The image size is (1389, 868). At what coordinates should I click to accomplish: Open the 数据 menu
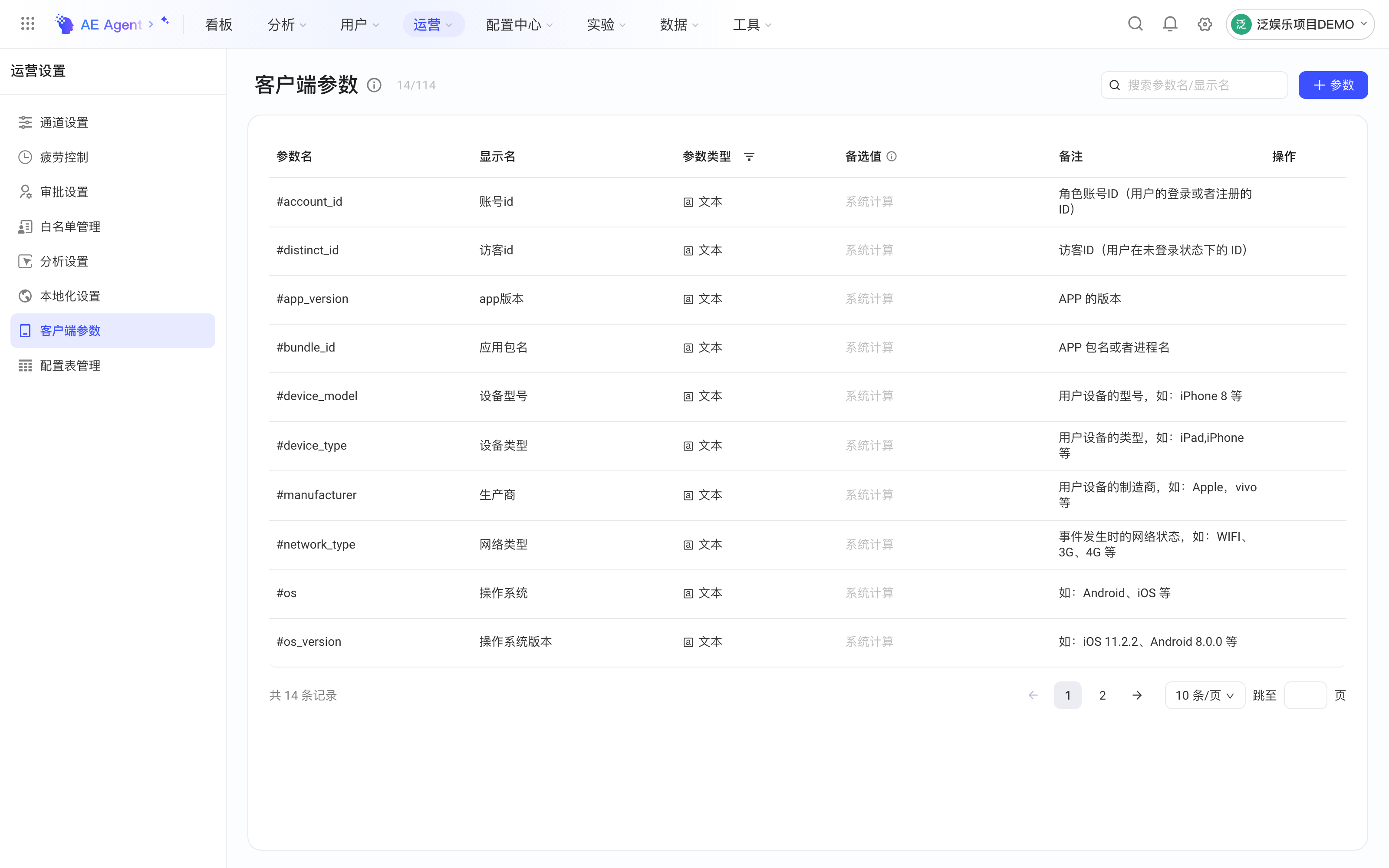pos(680,24)
